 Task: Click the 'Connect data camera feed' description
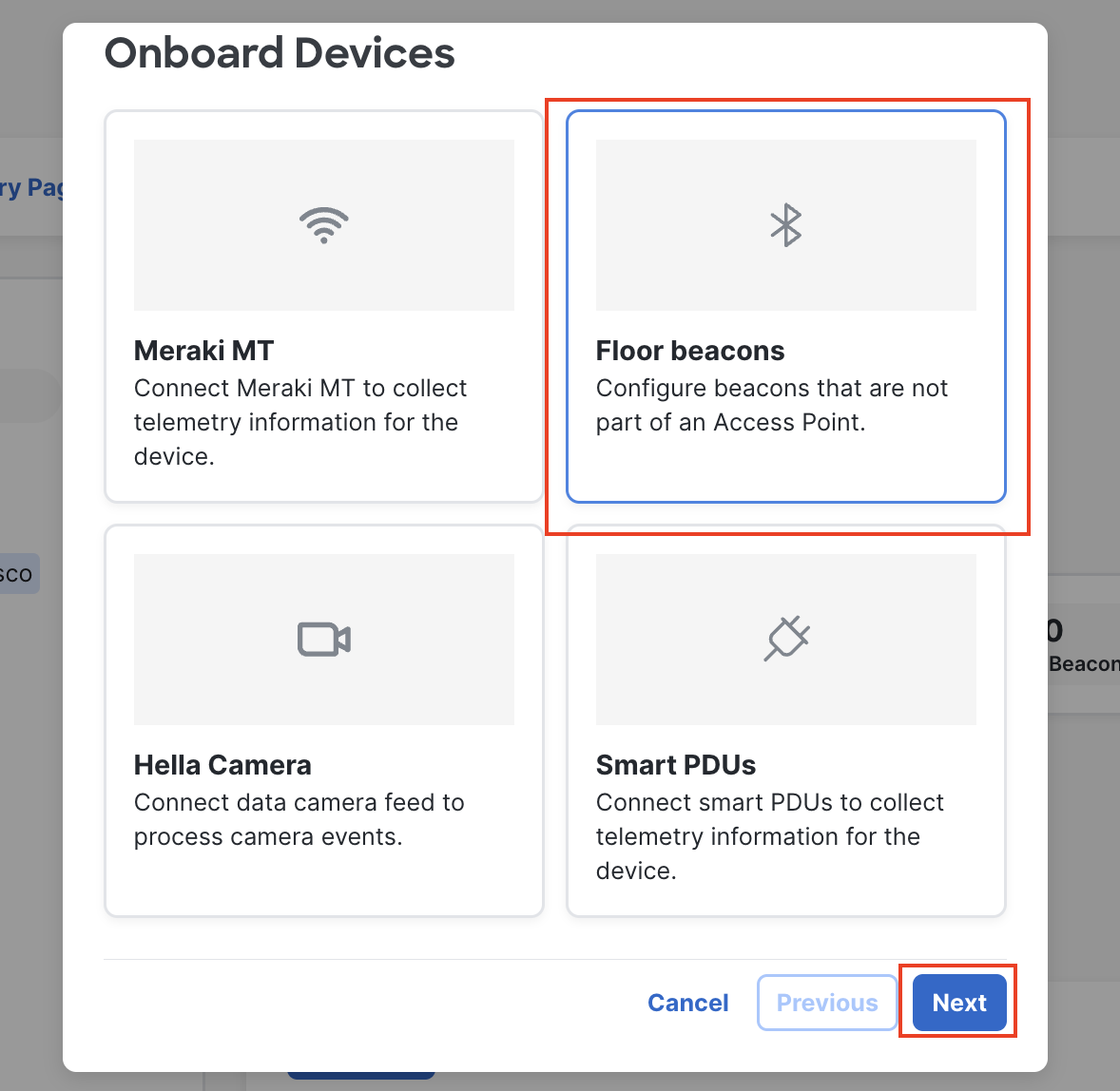[x=299, y=819]
